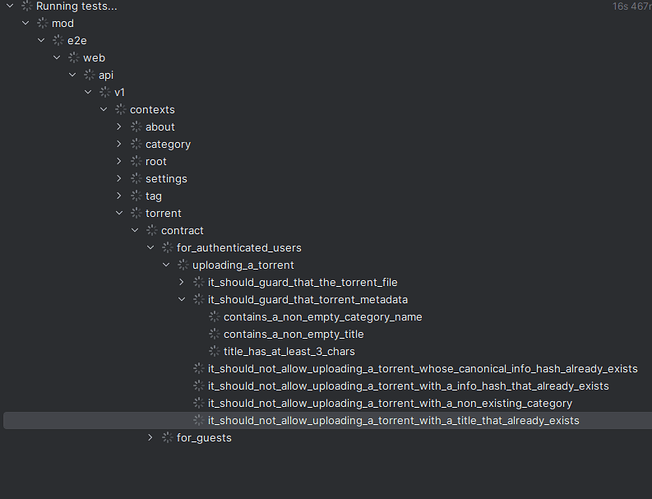Select contains_a_non_empty_title test

[x=294, y=334]
